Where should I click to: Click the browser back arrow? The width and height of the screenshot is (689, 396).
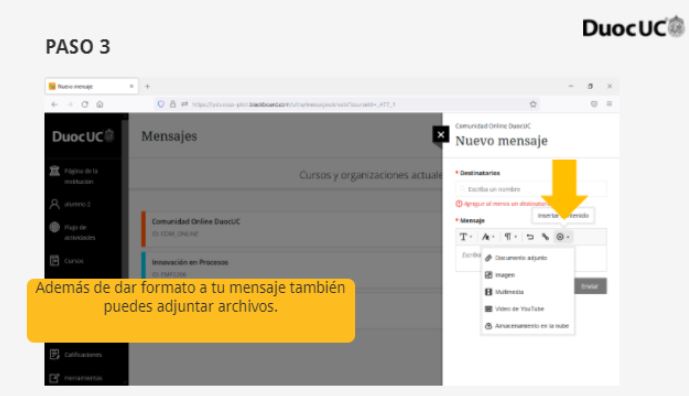pyautogui.click(x=54, y=104)
